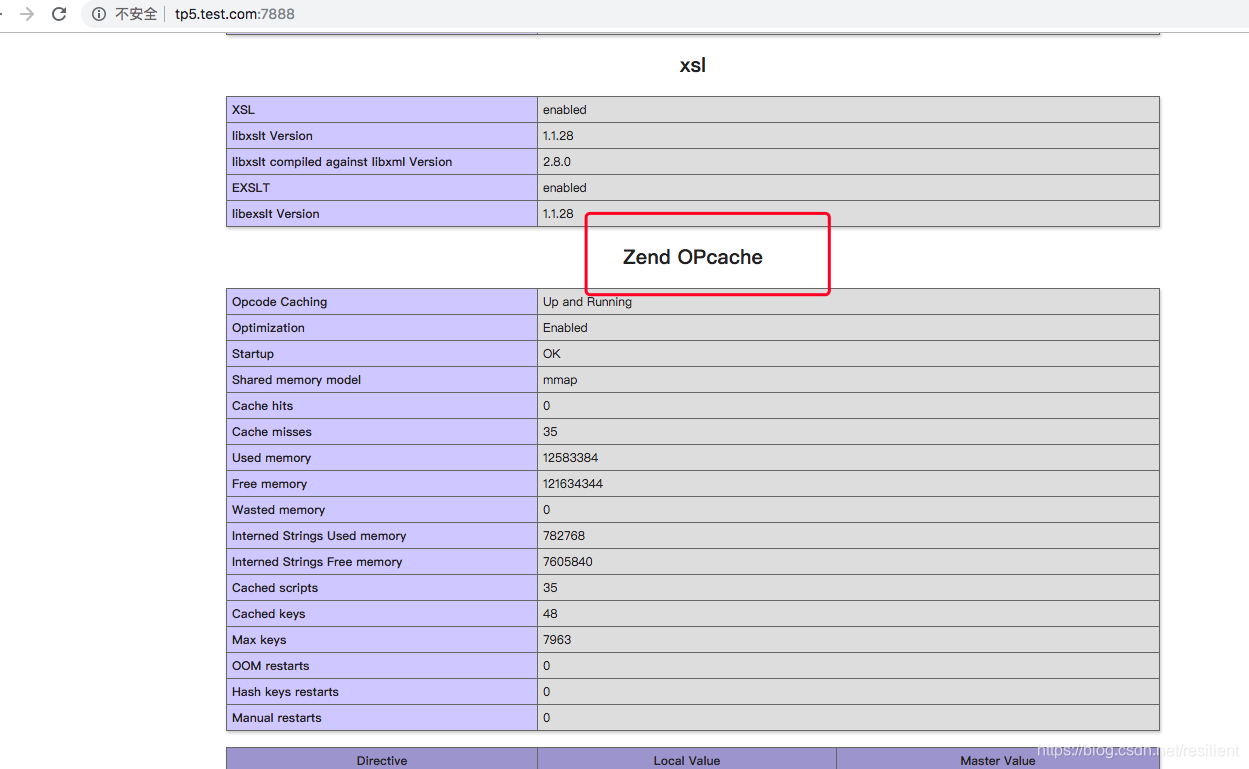The height and width of the screenshot is (769, 1249).
Task: Reload the page with the refresh icon
Action: pos(59,14)
